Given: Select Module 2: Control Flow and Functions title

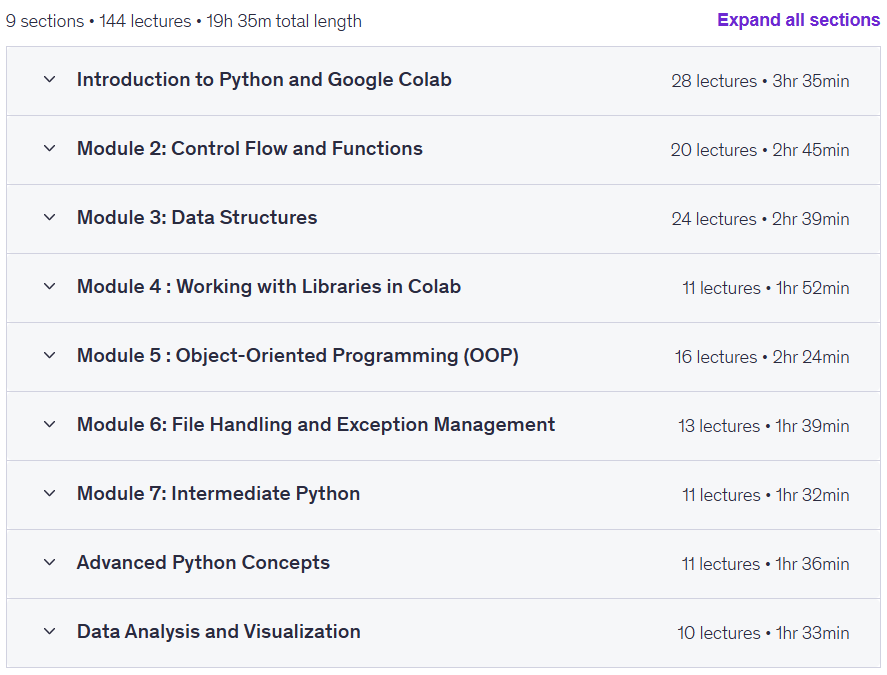Looking at the screenshot, I should click(x=249, y=149).
